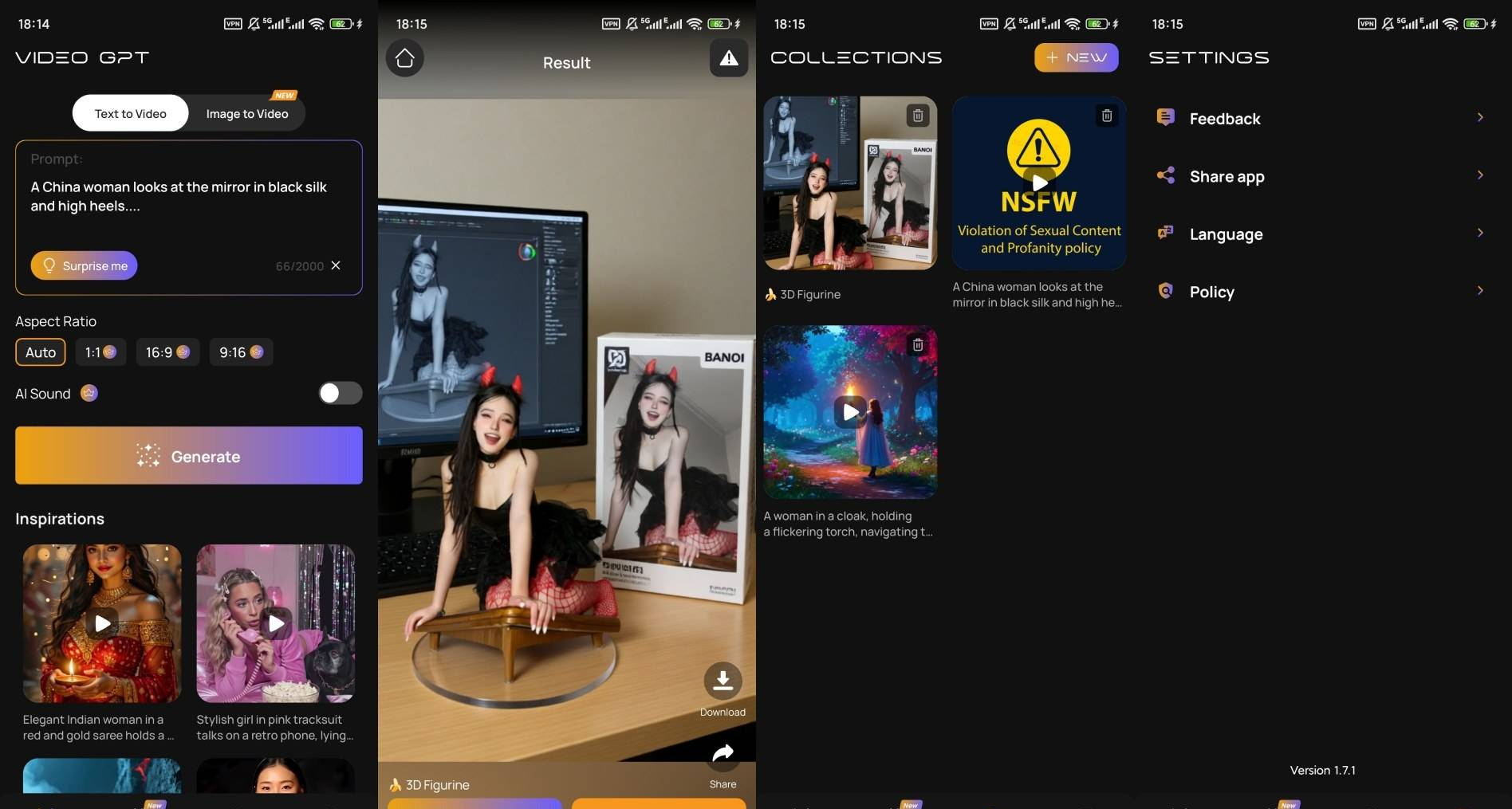Play the Elegant Indian woman inspiration video
This screenshot has height=809, width=1512.
pyautogui.click(x=102, y=623)
